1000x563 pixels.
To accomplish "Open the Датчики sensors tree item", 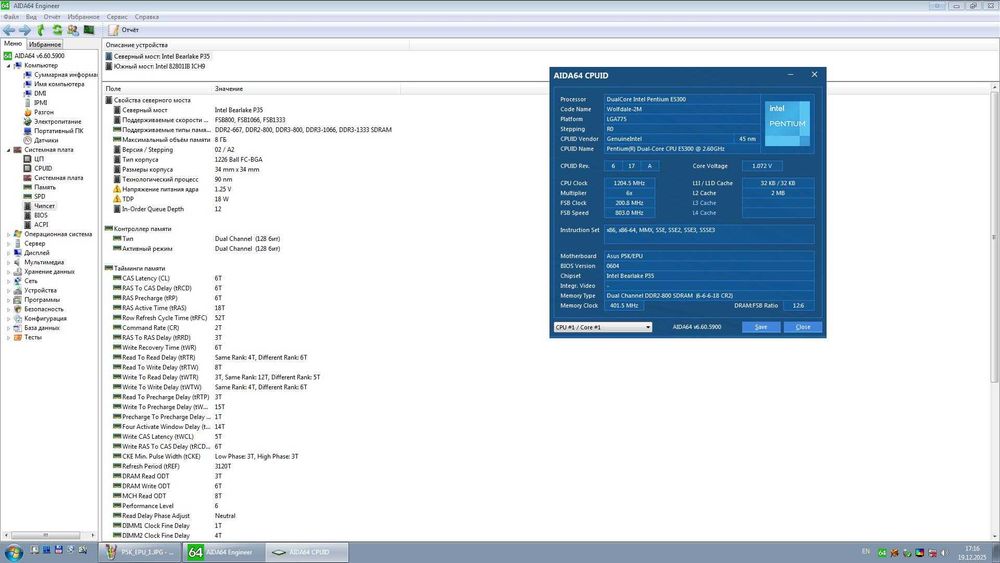I will click(x=41, y=140).
